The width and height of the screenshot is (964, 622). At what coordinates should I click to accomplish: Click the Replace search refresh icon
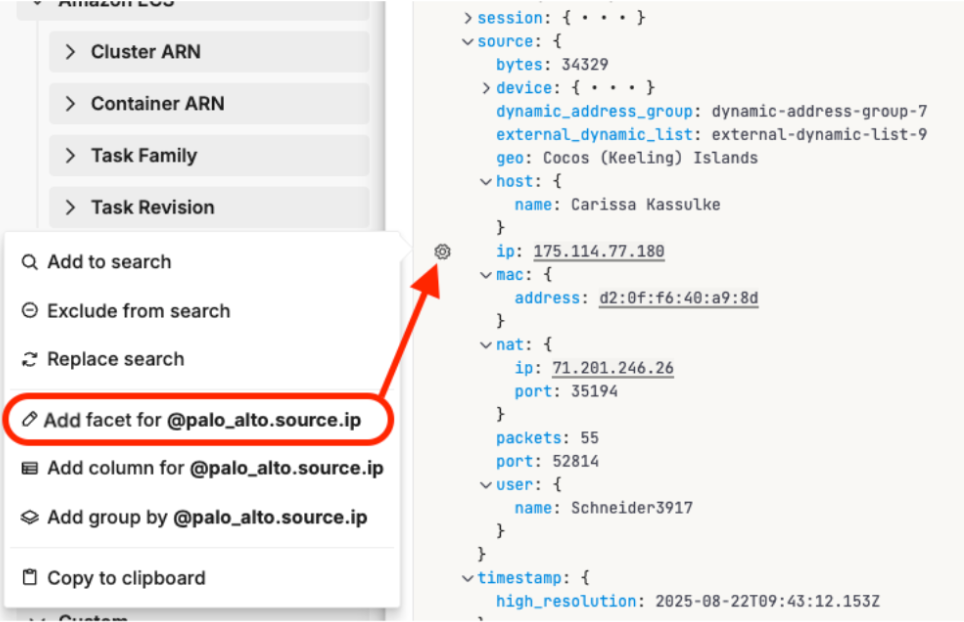tap(30, 359)
